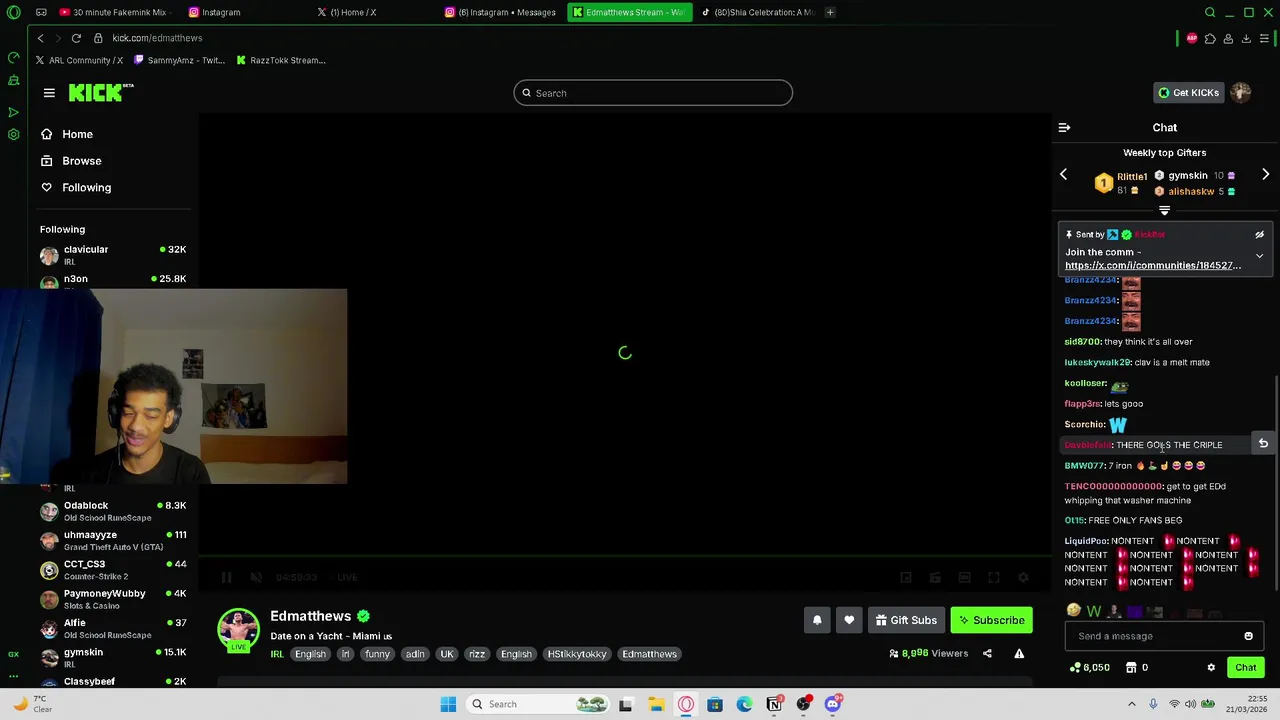
Task: Open the x.com communities link in pinned message
Action: click(x=1153, y=266)
